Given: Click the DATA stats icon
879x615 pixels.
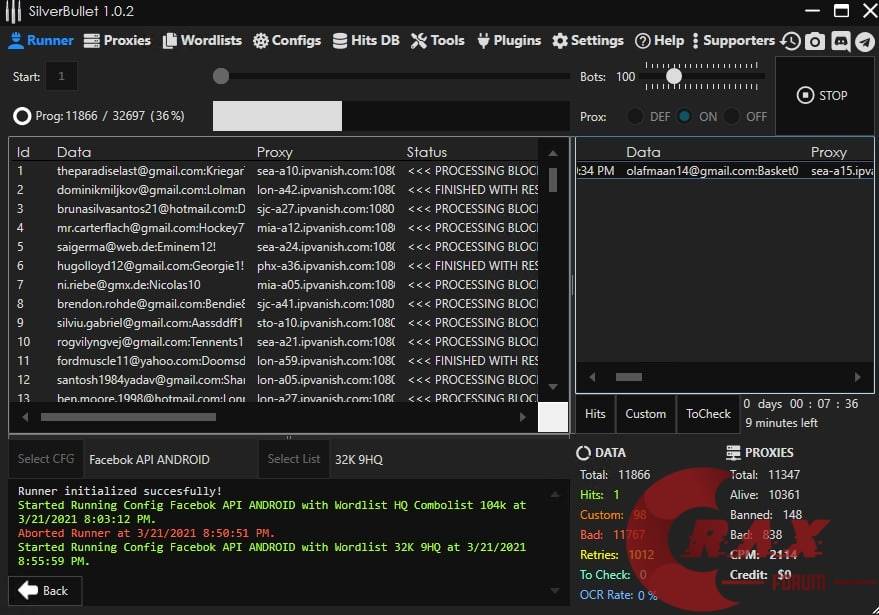Looking at the screenshot, I should point(584,452).
